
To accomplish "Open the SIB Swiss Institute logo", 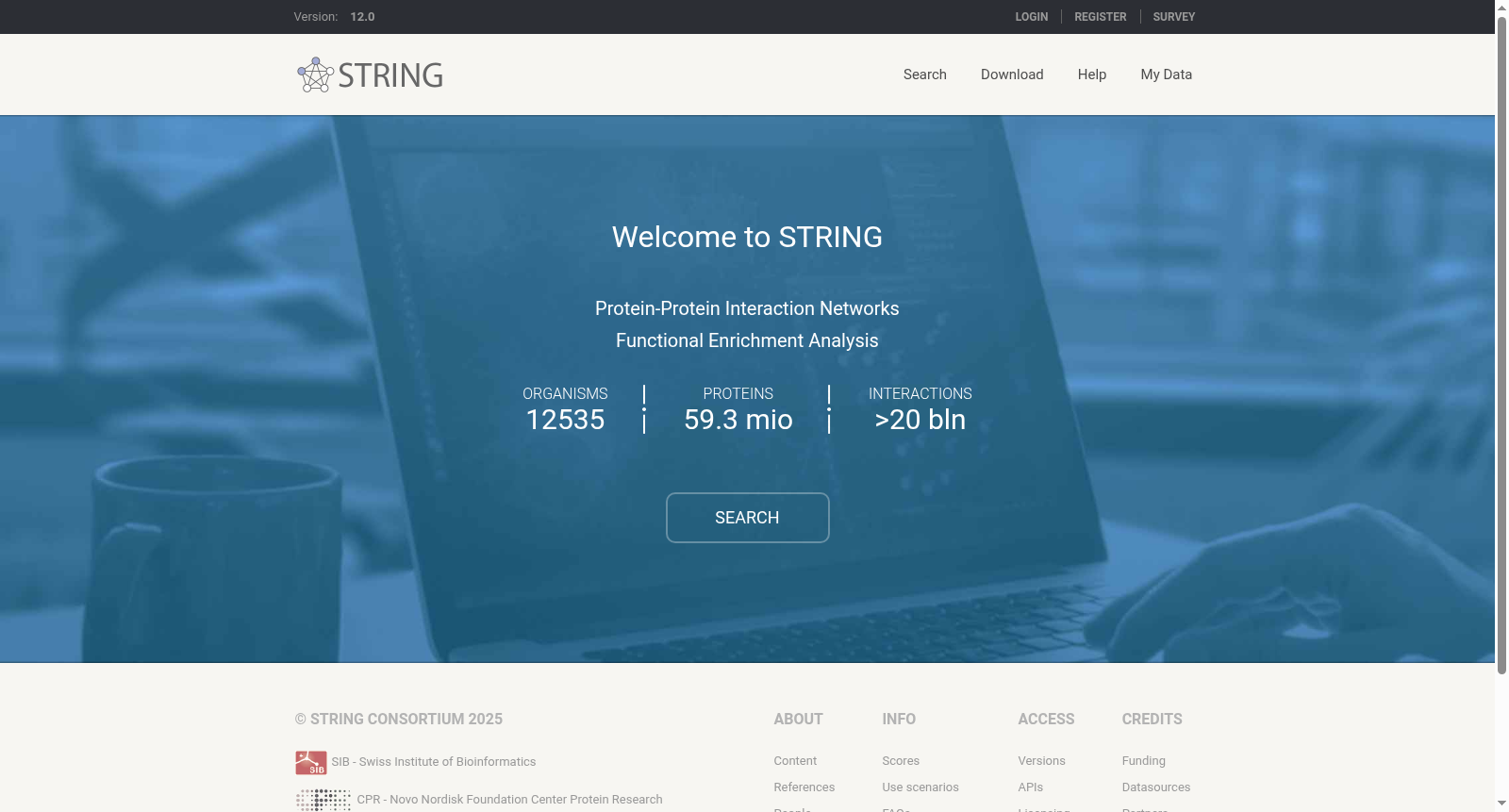I will (311, 762).
